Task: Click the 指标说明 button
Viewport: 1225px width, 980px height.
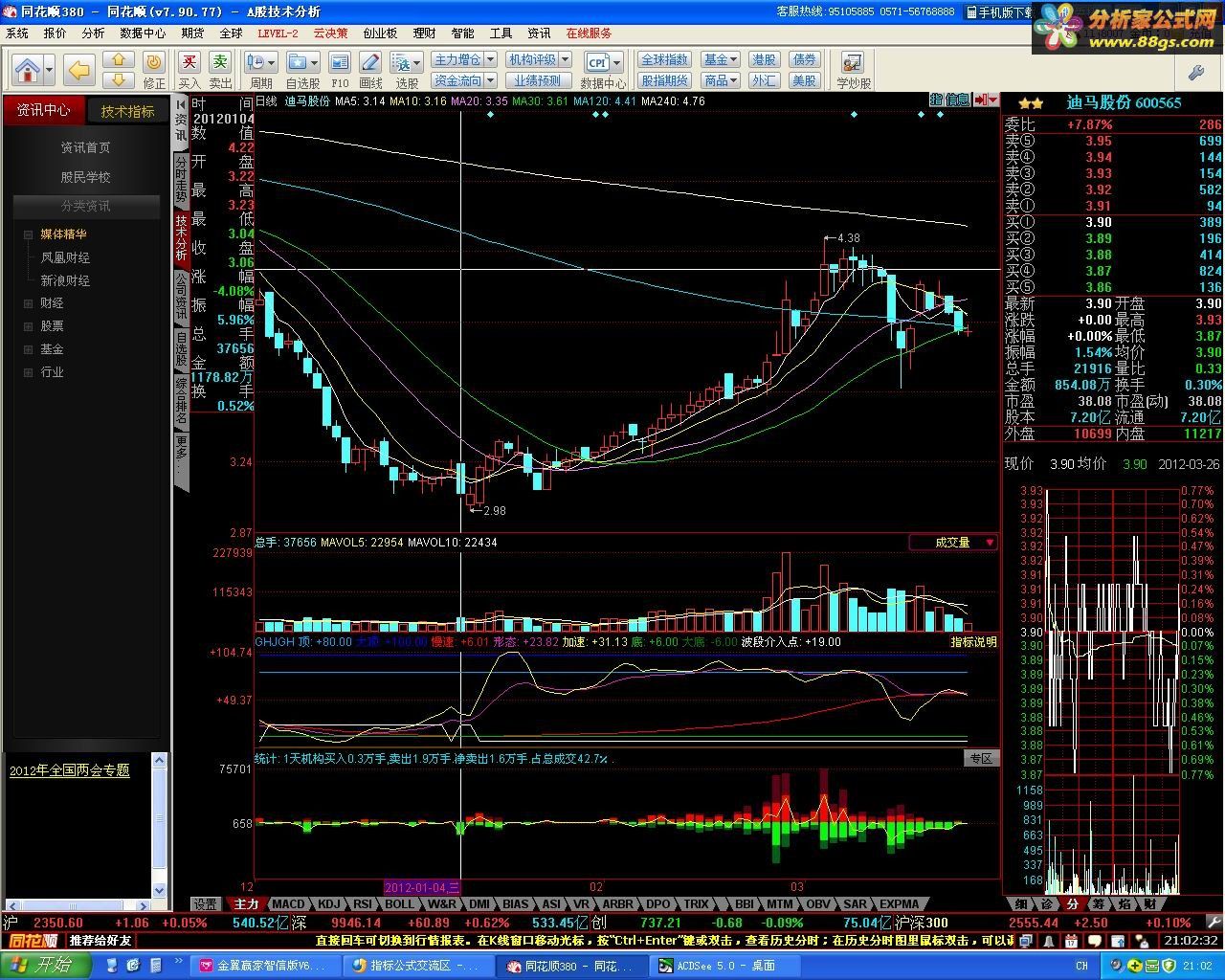Action: click(x=973, y=642)
